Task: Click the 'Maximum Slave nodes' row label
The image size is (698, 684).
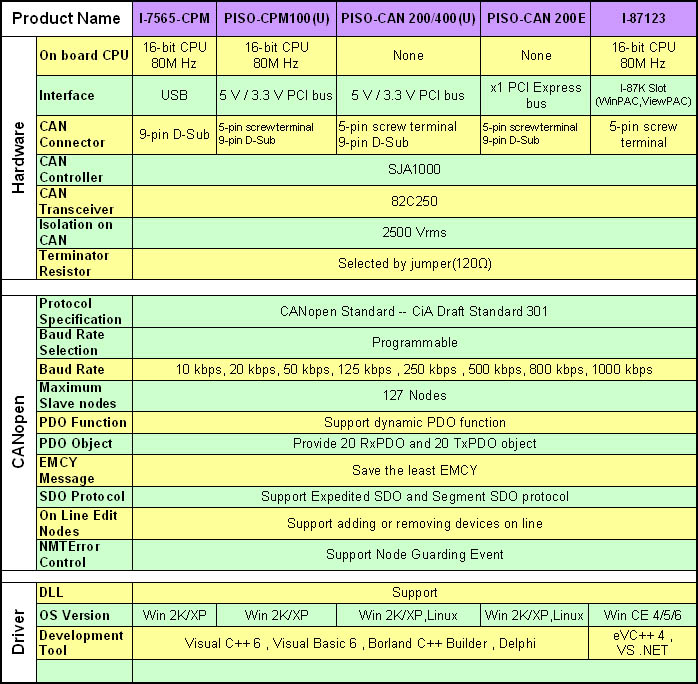Action: pos(84,396)
